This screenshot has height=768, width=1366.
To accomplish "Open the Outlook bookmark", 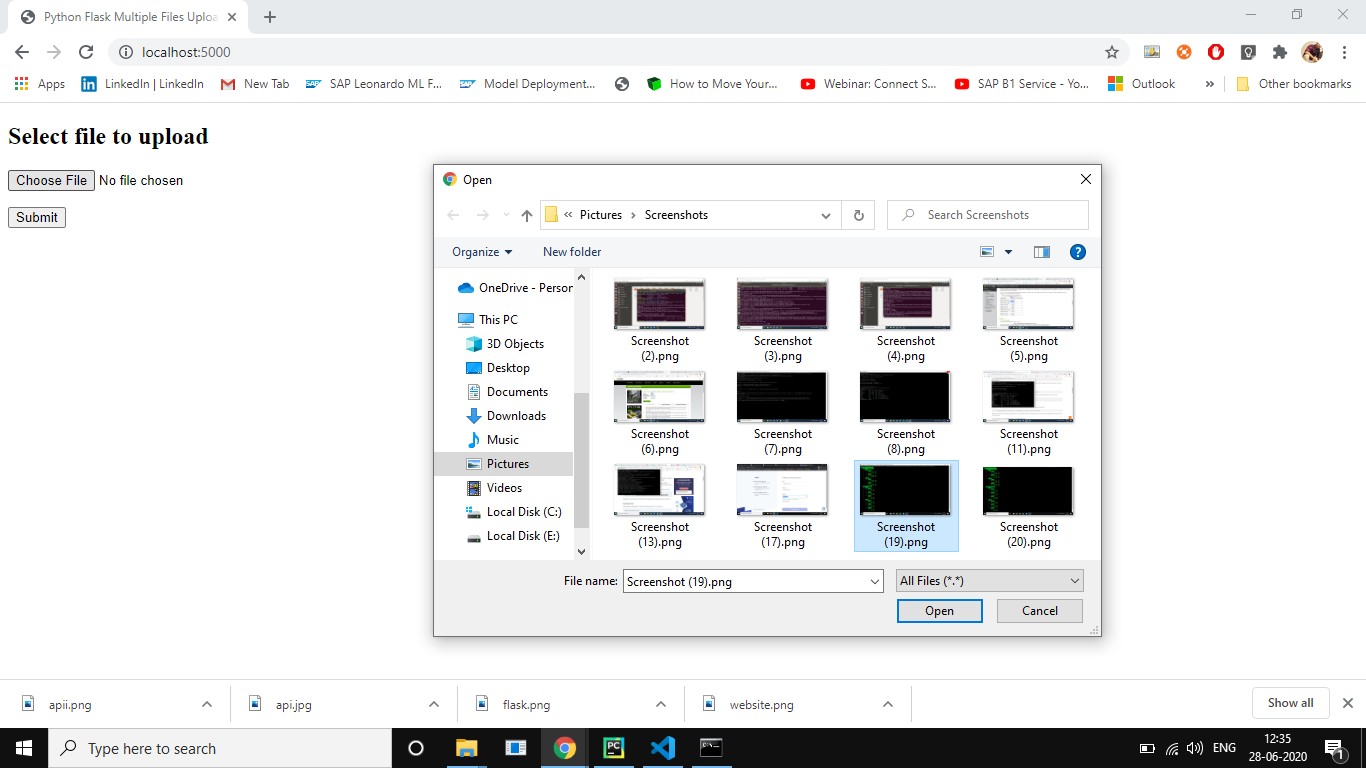I will 1142,84.
